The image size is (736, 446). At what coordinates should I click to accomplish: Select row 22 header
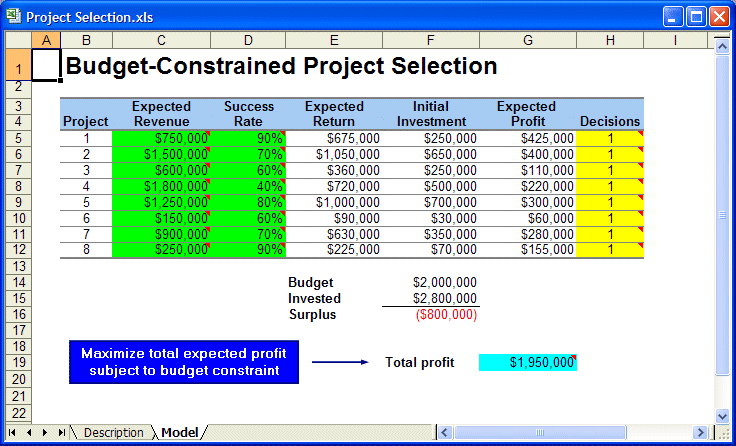(x=18, y=413)
